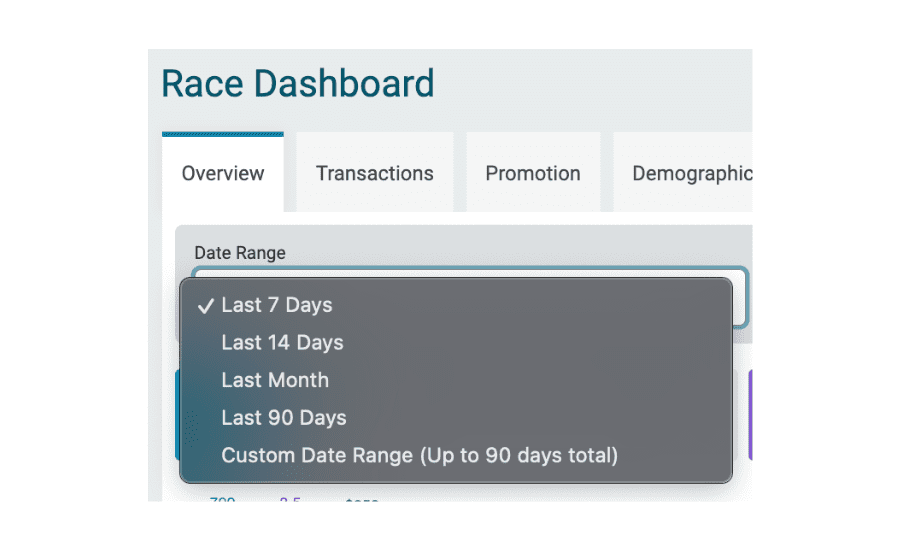This screenshot has width=900, height=550.
Task: Switch to the Overview tab
Action: pos(223,173)
